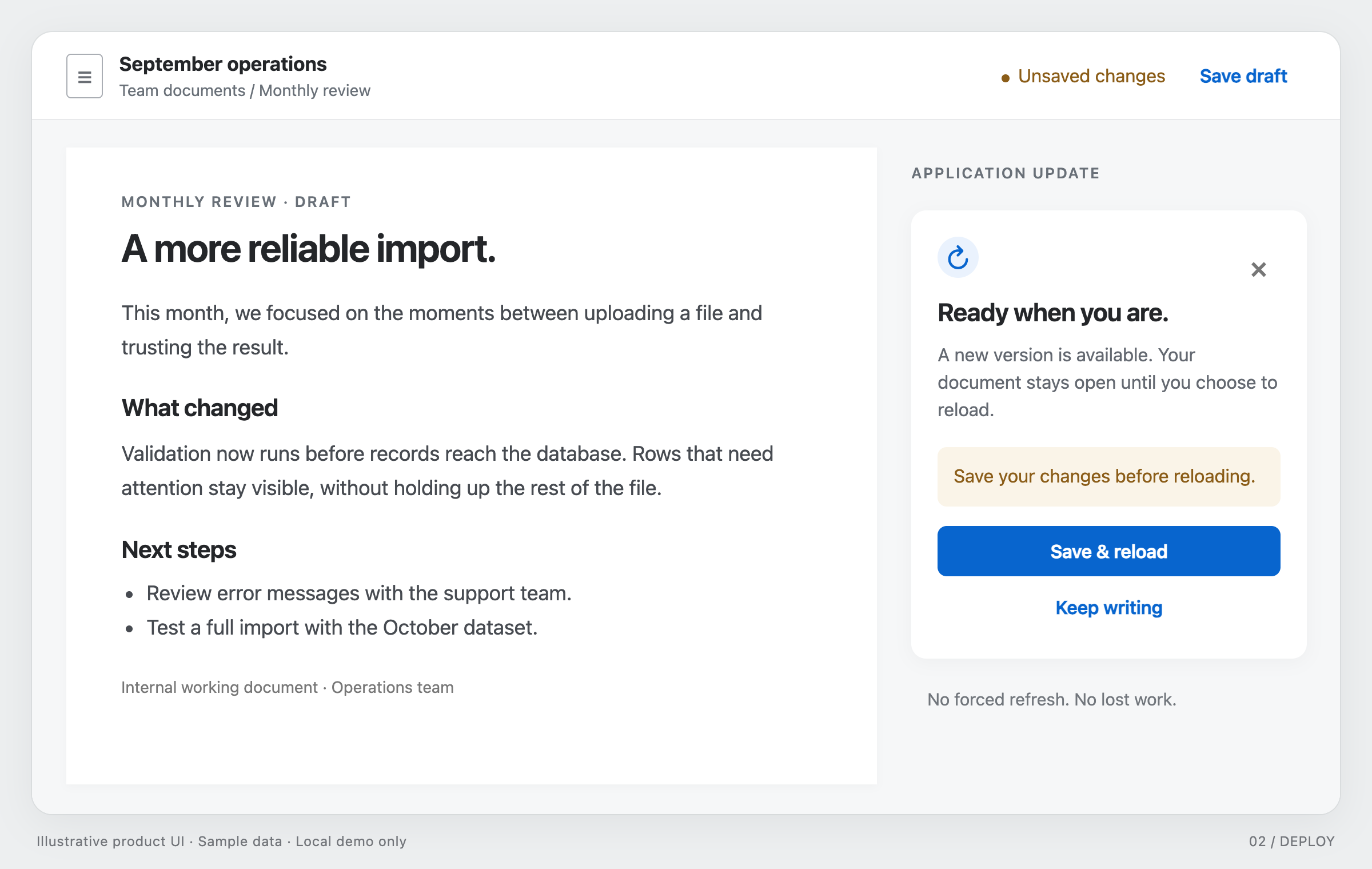Click 'Test a full import with the October dataset.'
This screenshot has height=869, width=1372.
(342, 628)
